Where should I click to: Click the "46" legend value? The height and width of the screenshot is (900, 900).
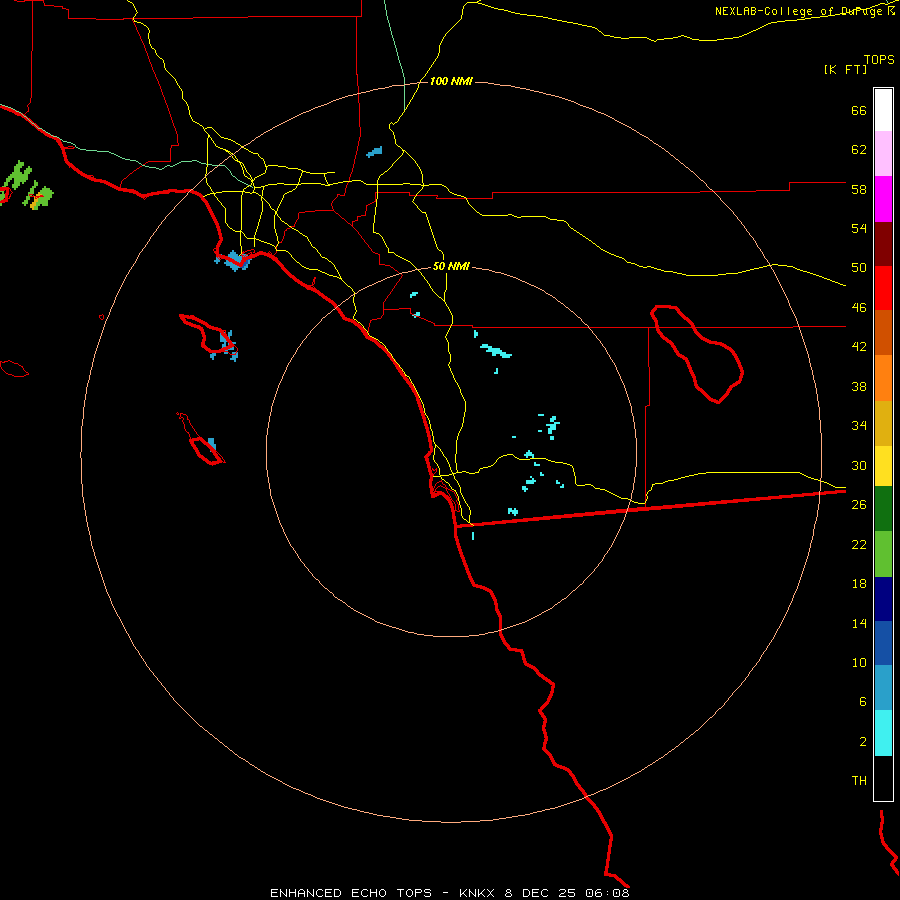(859, 307)
